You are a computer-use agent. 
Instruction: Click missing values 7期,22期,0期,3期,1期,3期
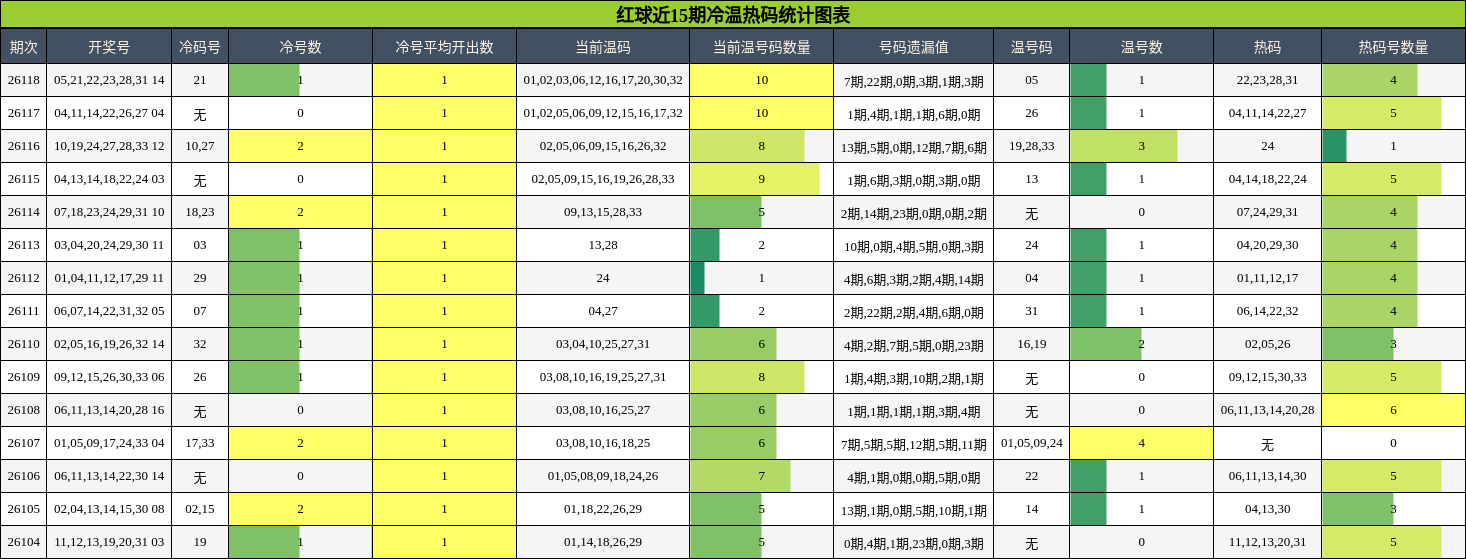coord(913,80)
